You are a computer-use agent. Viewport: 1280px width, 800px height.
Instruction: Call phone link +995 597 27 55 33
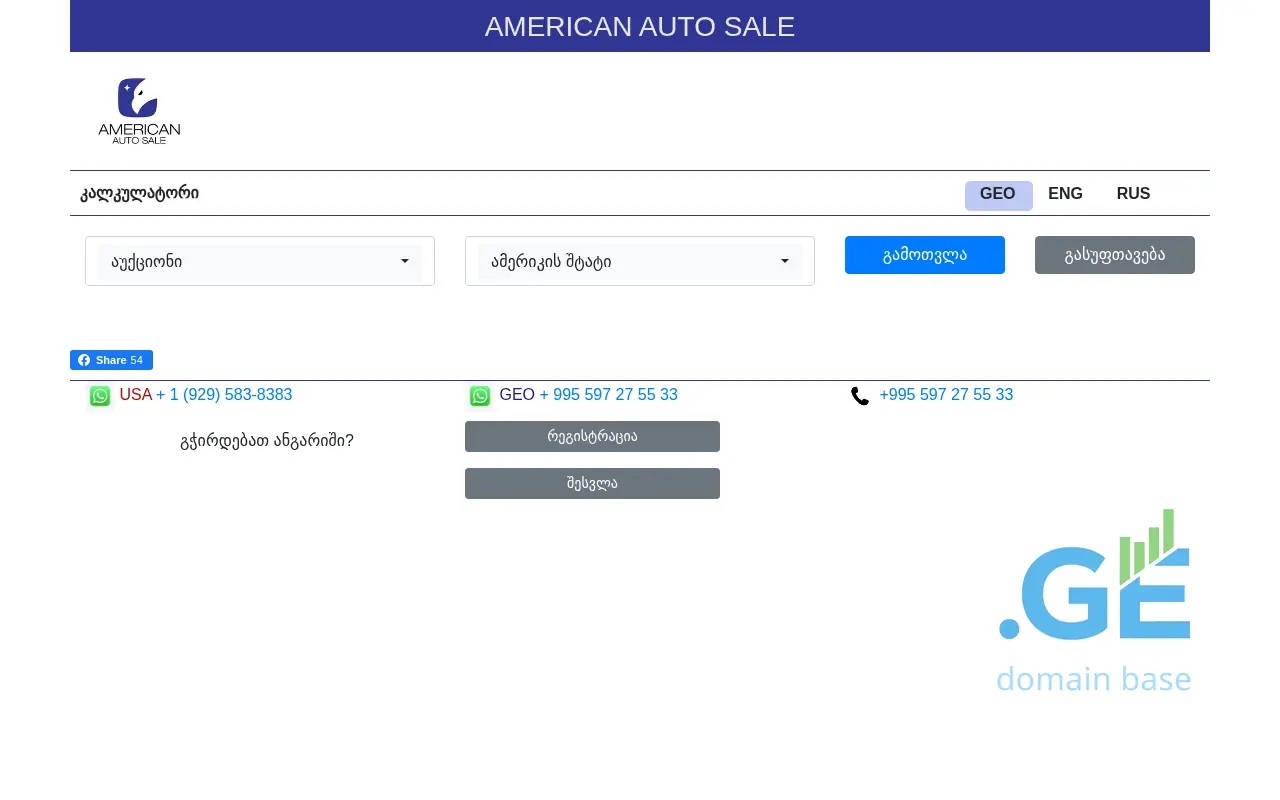(x=946, y=395)
